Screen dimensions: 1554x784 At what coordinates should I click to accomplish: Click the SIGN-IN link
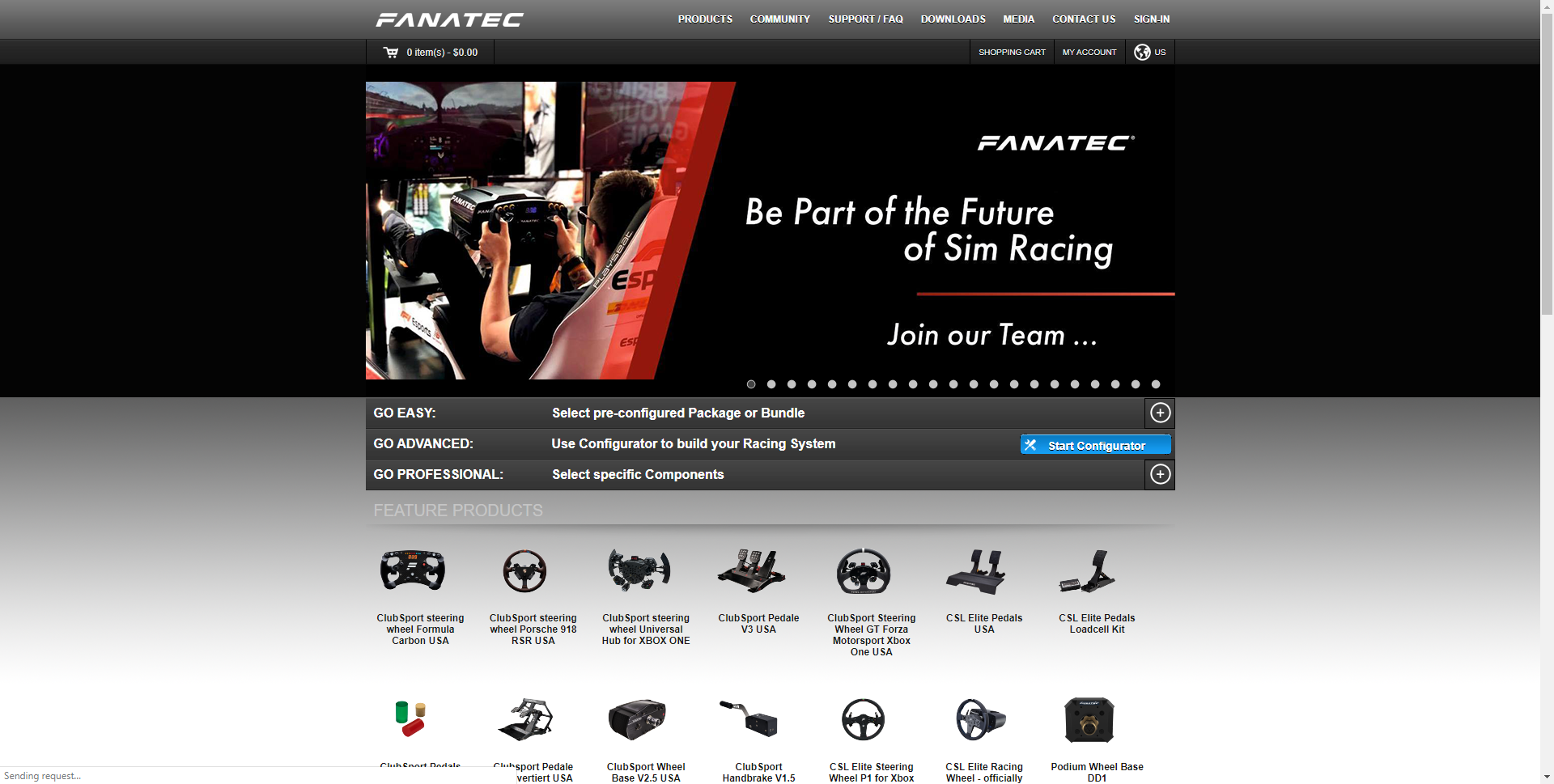pyautogui.click(x=1151, y=19)
